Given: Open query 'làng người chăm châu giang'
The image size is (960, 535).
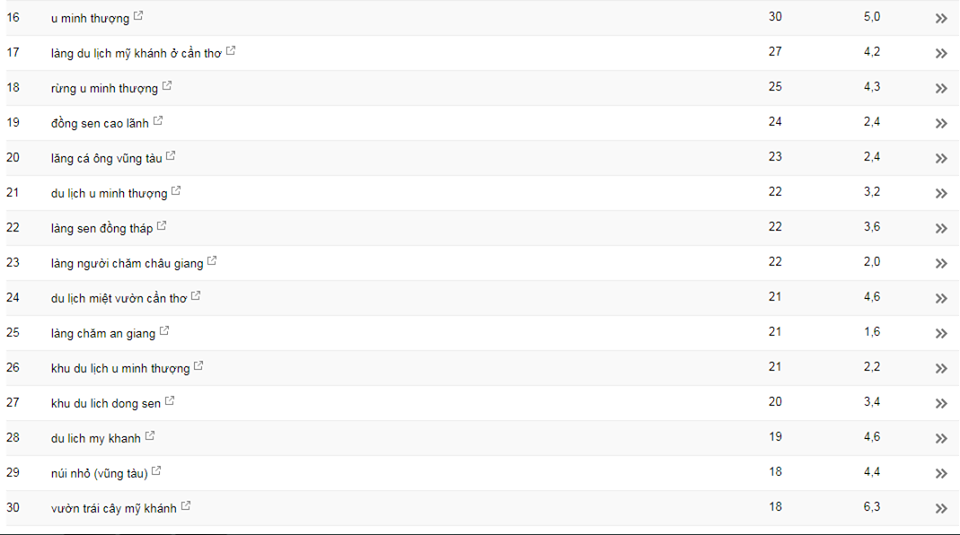Looking at the screenshot, I should pyautogui.click(x=127, y=263).
